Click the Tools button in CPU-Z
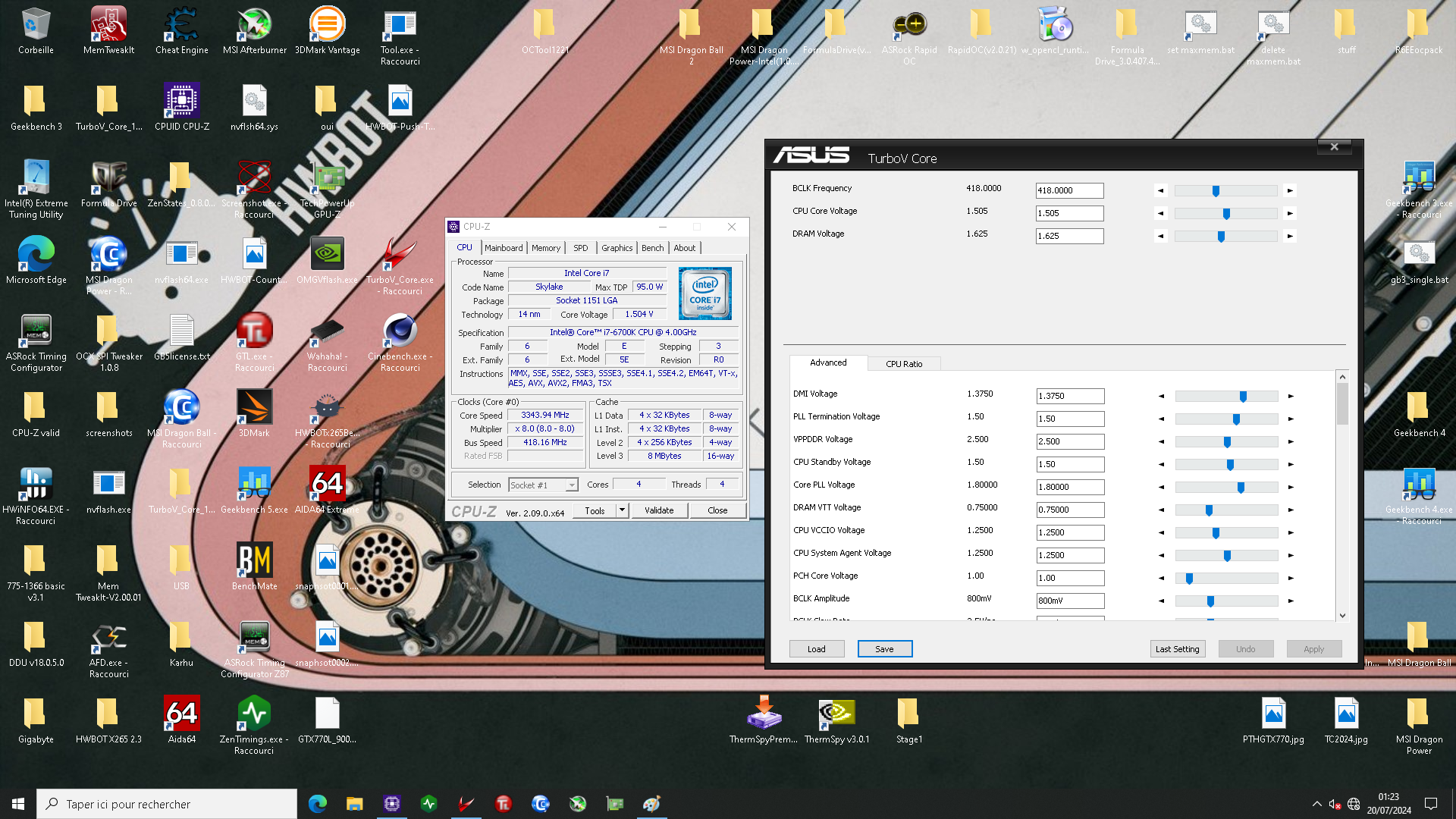The image size is (1456, 819). click(x=595, y=510)
